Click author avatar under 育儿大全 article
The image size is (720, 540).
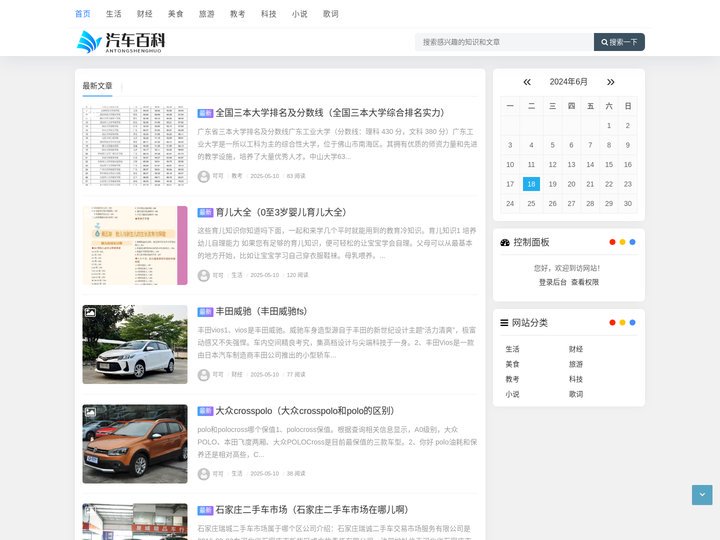click(x=203, y=276)
